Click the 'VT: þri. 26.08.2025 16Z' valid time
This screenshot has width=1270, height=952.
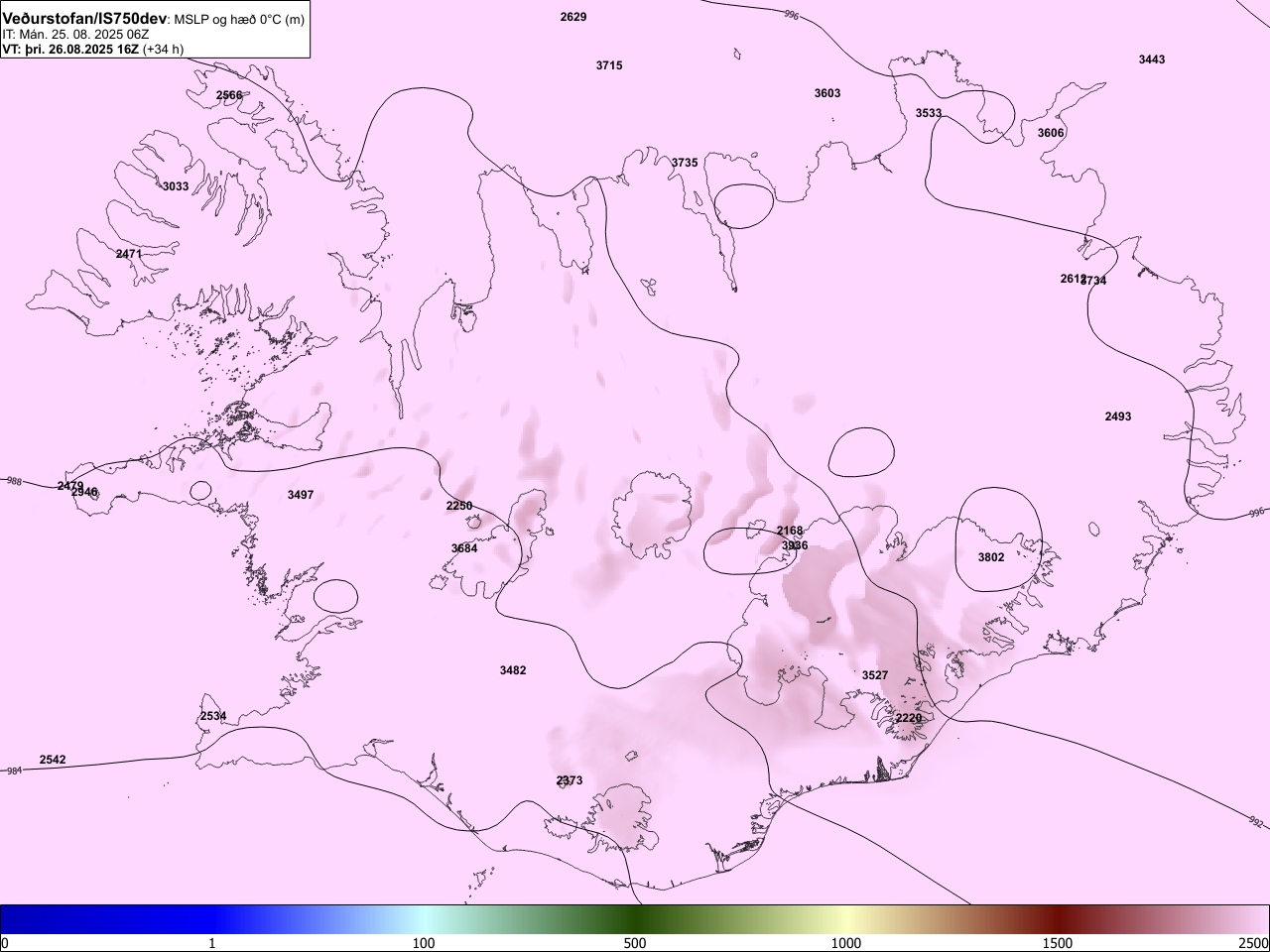[70, 49]
